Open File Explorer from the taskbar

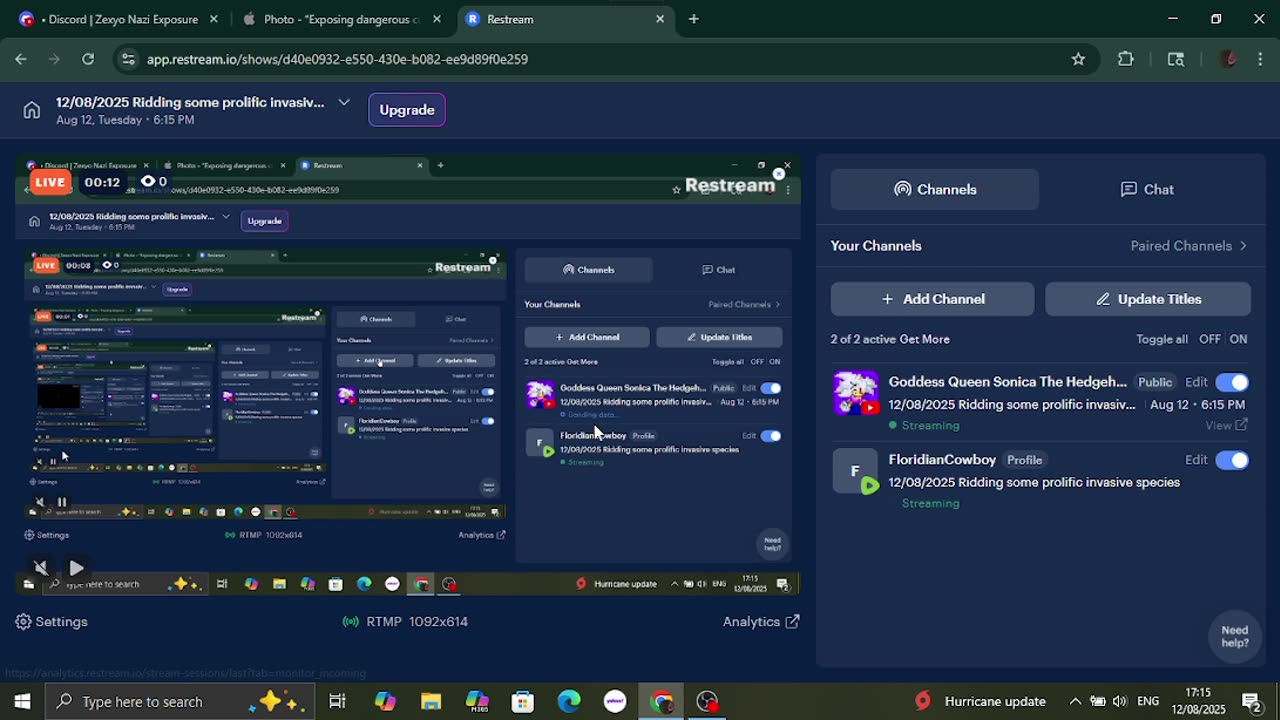(431, 701)
